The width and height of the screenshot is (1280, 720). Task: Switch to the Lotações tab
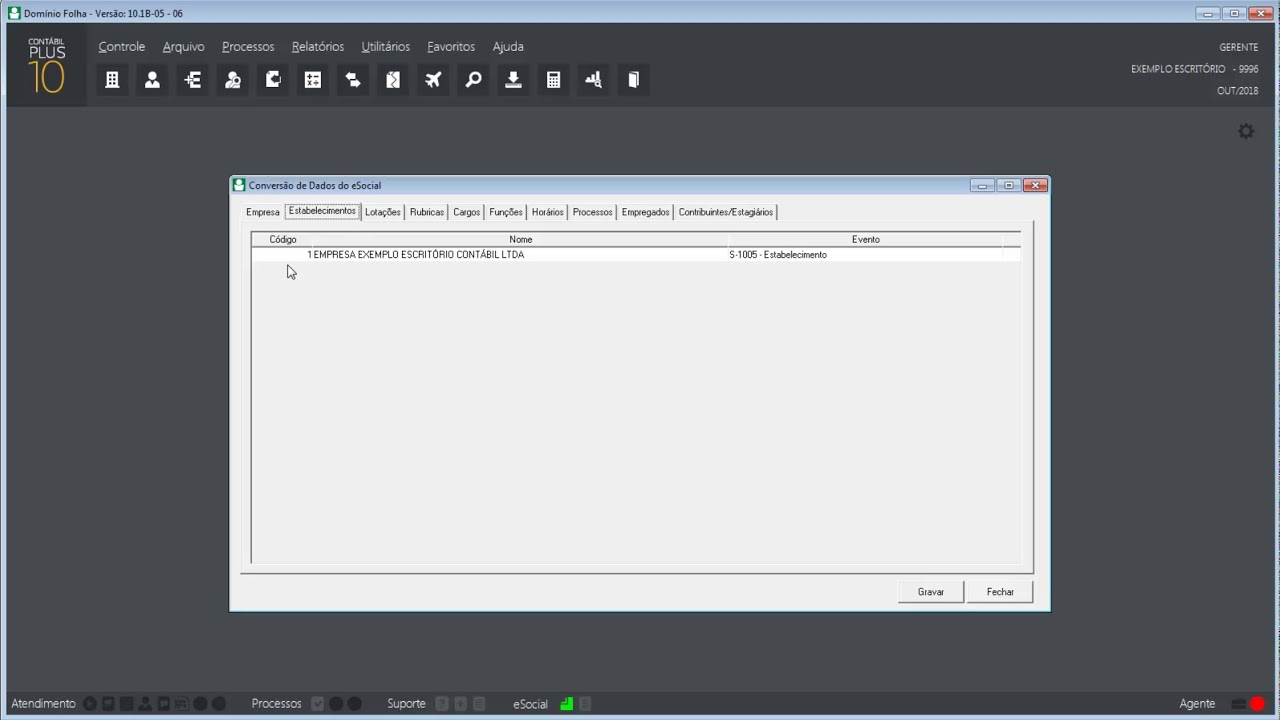point(383,212)
